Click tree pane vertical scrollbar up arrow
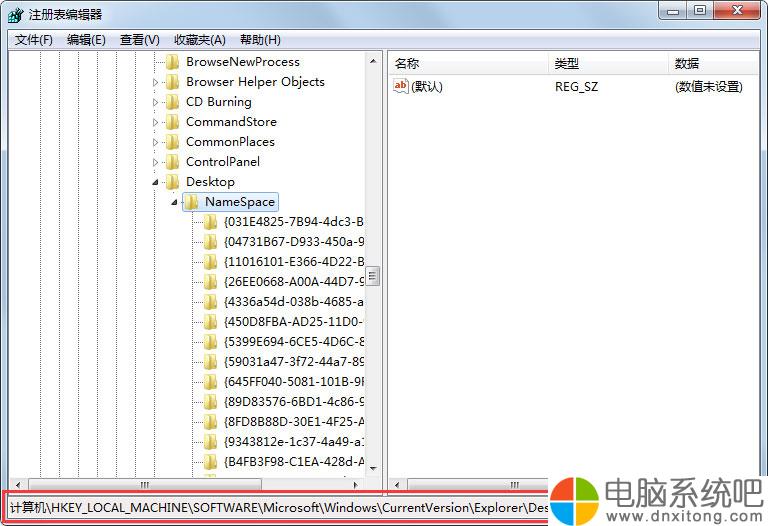Screen dimensions: 768x526 [x=373, y=61]
